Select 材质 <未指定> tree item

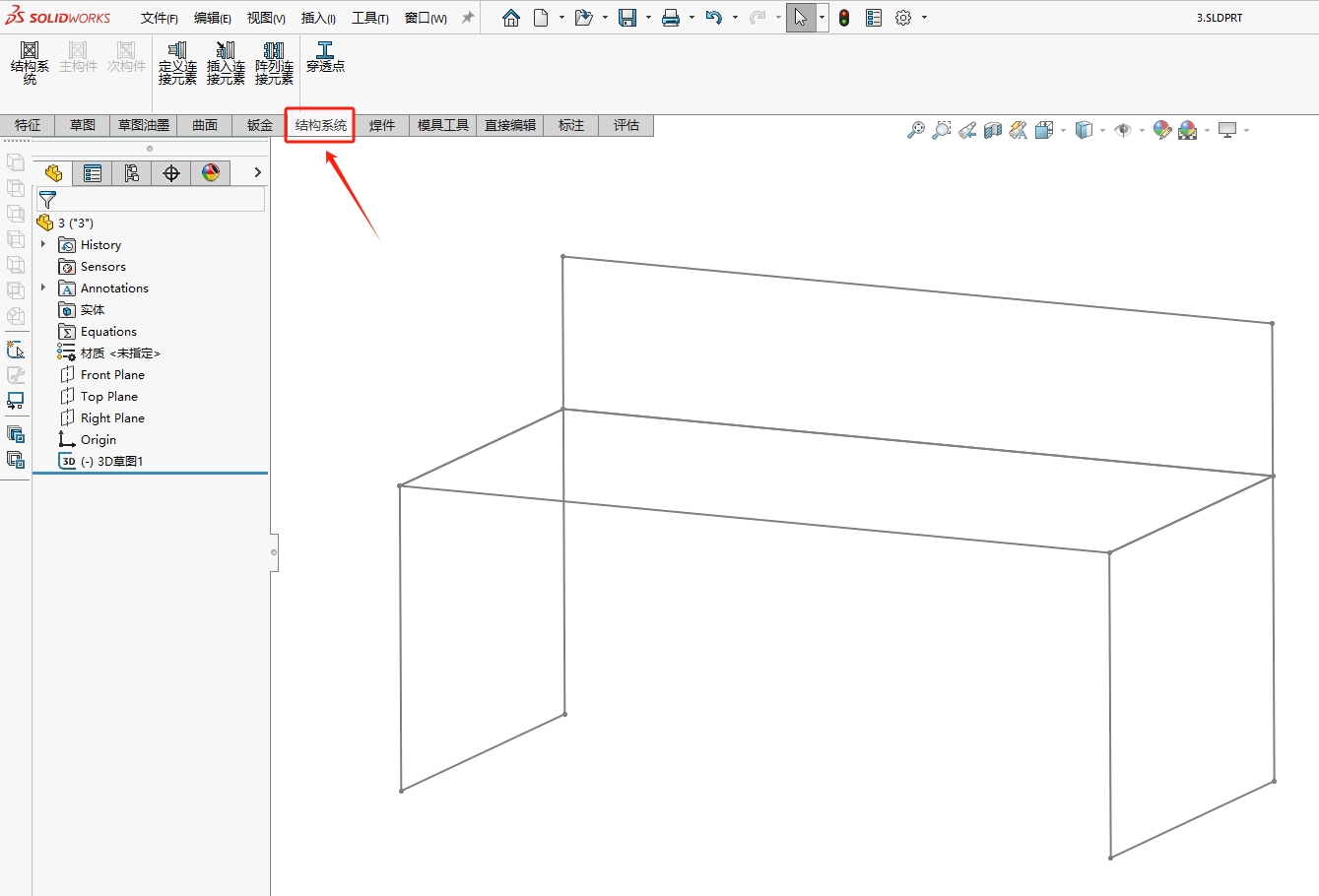click(108, 353)
